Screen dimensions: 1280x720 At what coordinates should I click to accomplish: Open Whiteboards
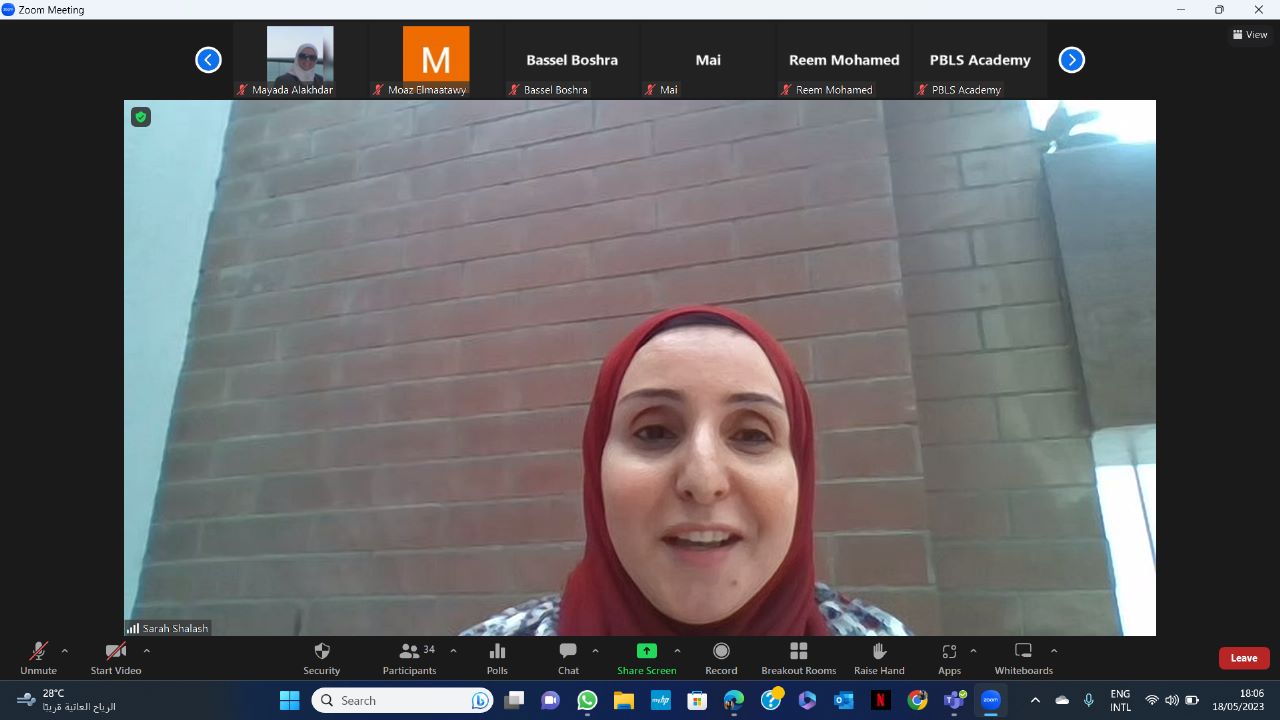[1023, 658]
